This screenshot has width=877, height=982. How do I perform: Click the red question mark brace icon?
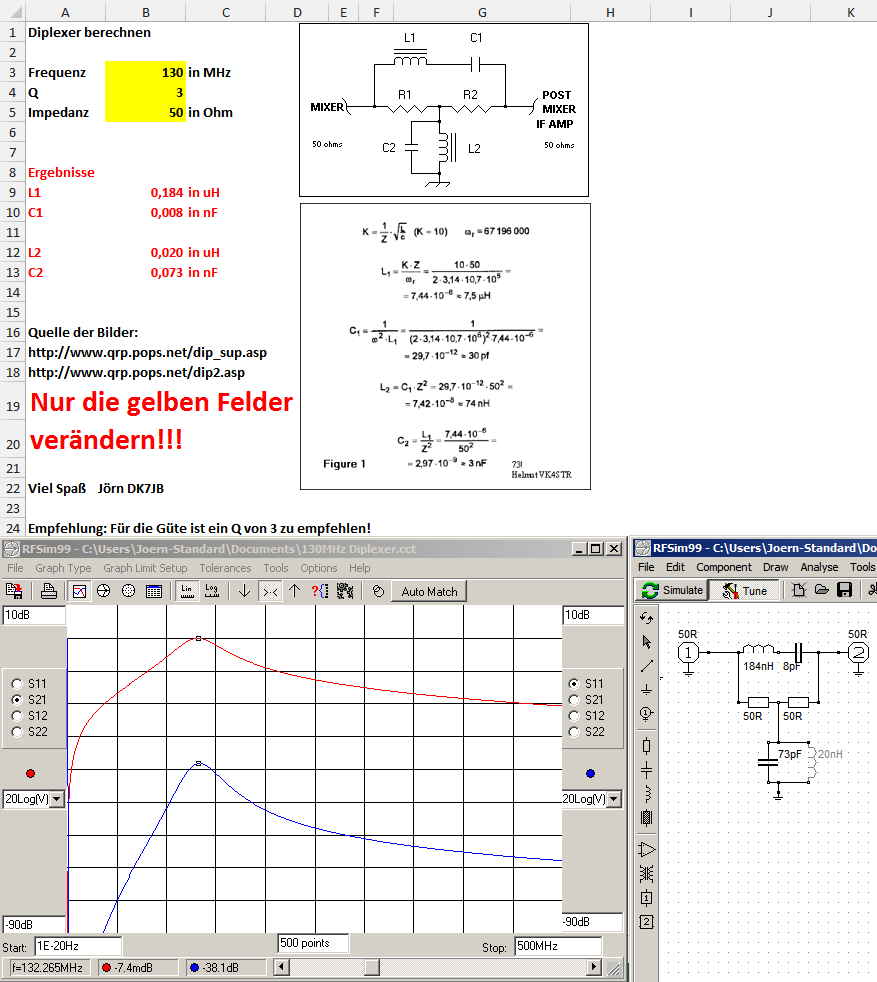pos(320,591)
